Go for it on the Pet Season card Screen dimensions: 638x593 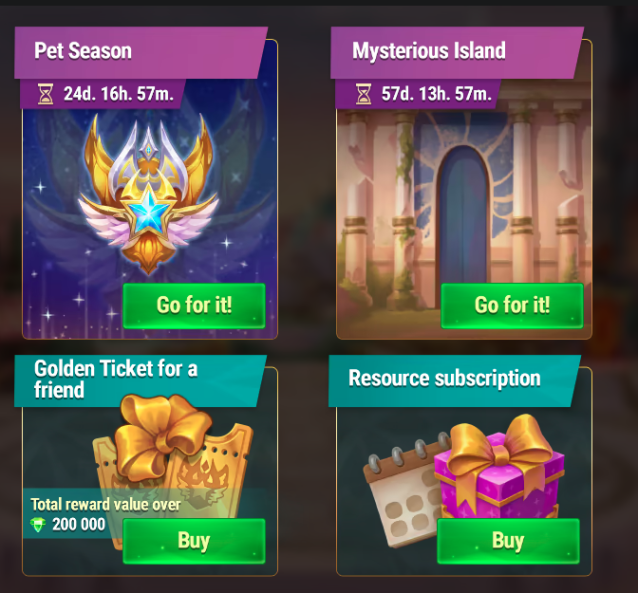[x=194, y=306]
